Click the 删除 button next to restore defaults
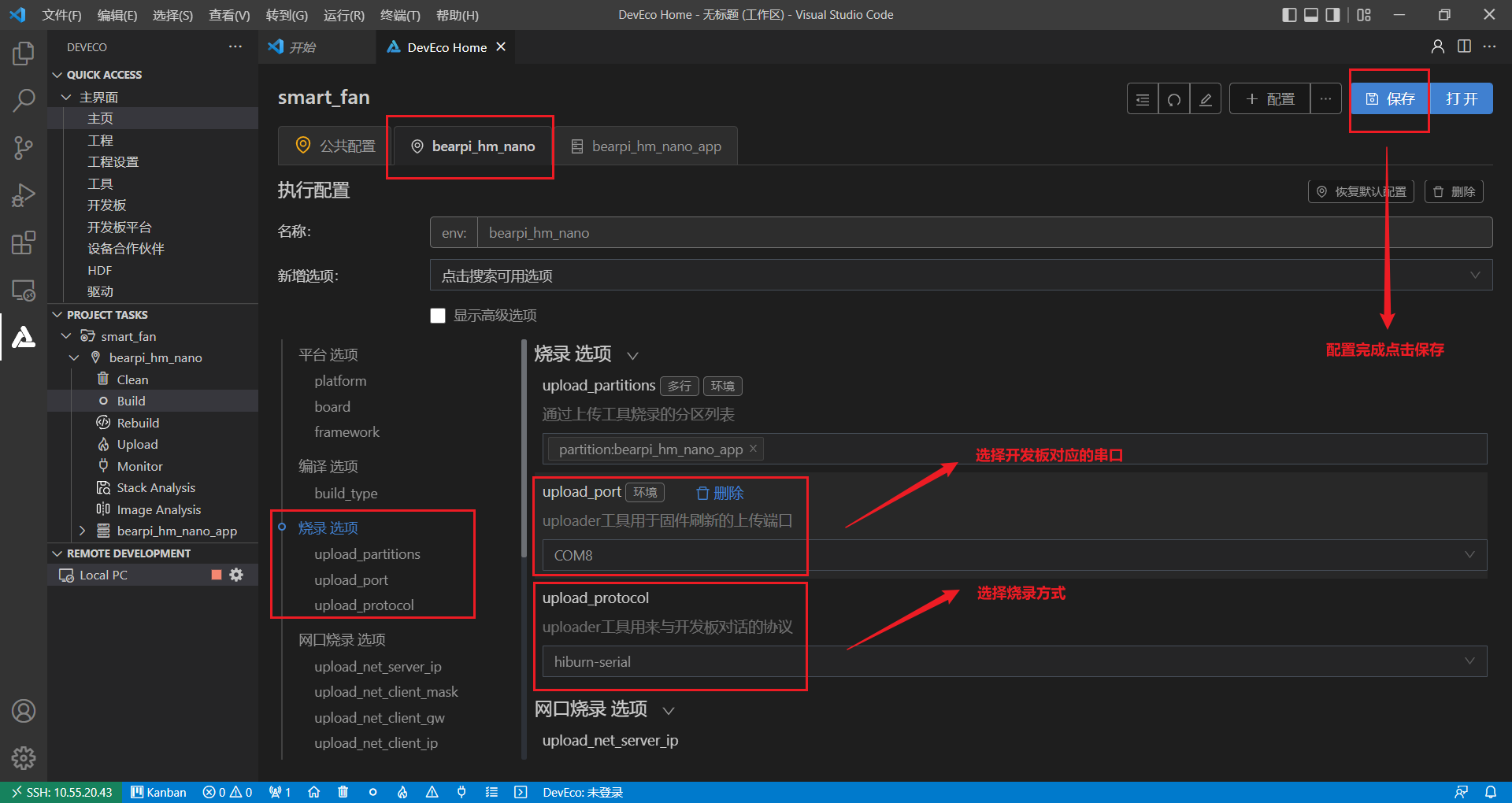The height and width of the screenshot is (803, 1512). (1454, 191)
